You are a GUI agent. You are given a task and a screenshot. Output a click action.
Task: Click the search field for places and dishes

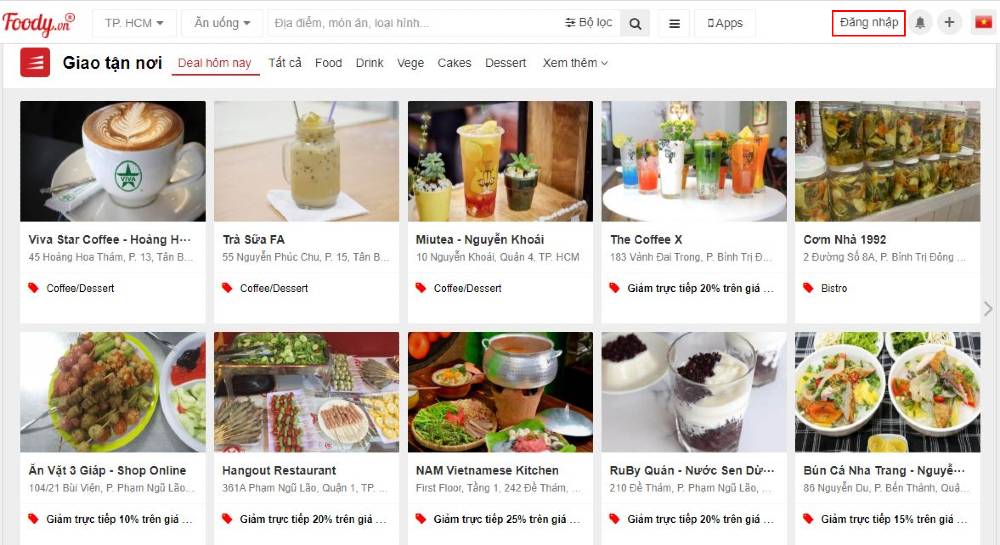415,24
